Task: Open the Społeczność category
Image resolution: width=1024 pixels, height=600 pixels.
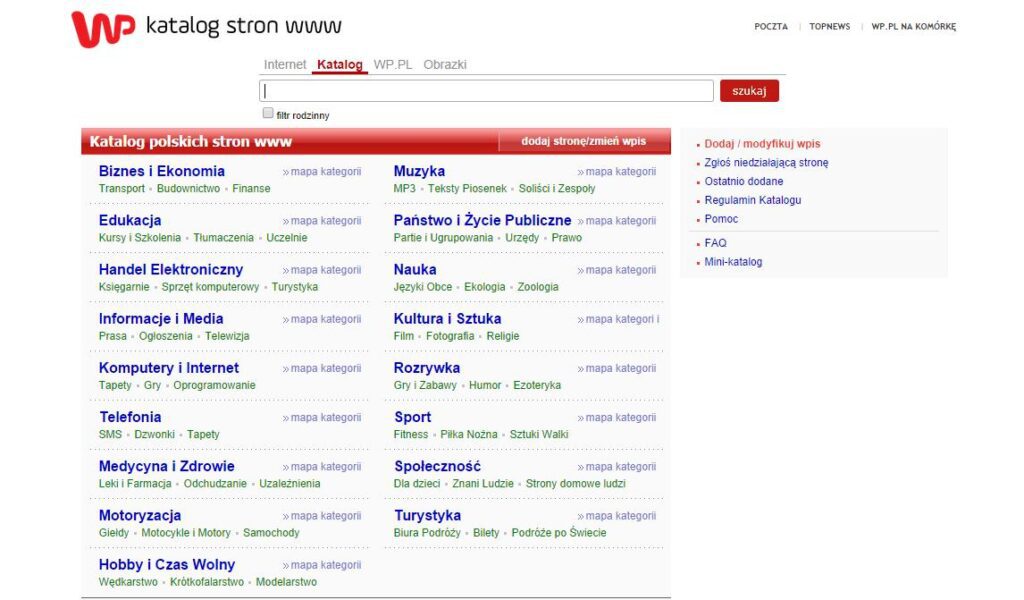Action: (x=438, y=466)
